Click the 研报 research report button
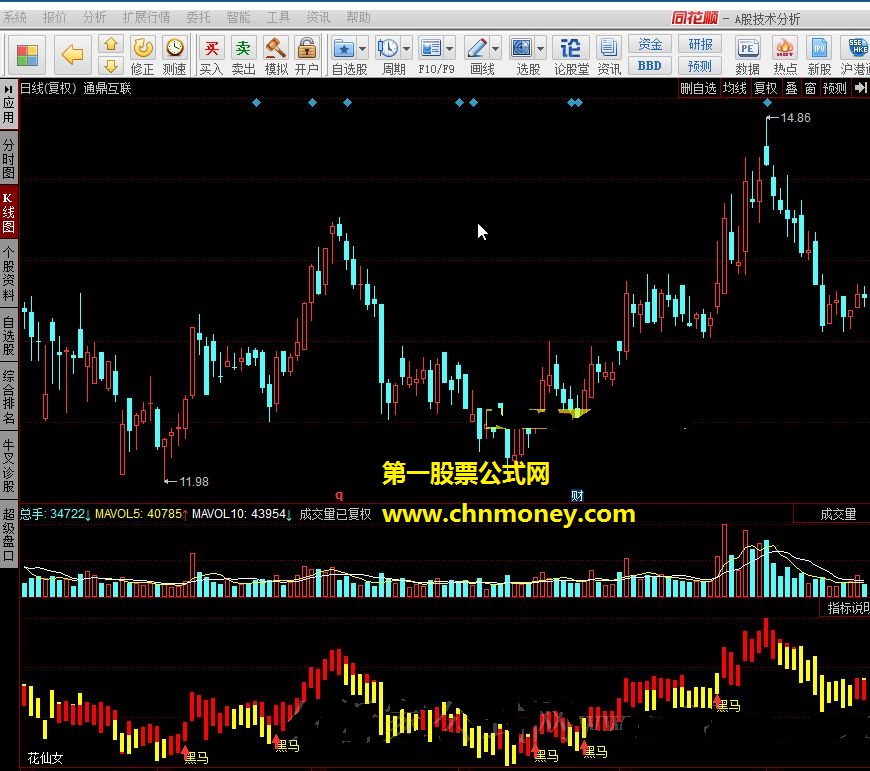The height and width of the screenshot is (771, 870). pyautogui.click(x=700, y=44)
